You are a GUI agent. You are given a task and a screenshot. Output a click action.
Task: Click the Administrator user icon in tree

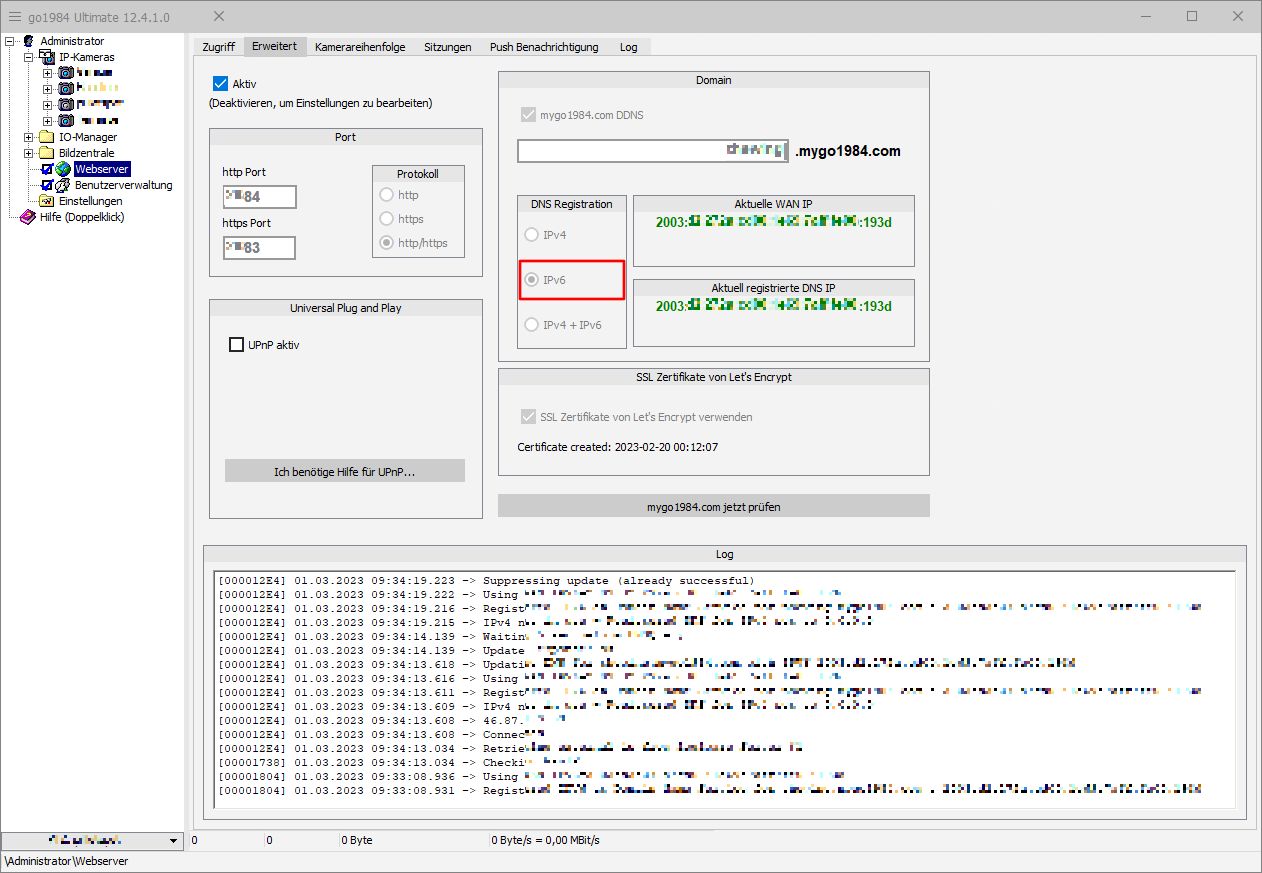pyautogui.click(x=28, y=41)
